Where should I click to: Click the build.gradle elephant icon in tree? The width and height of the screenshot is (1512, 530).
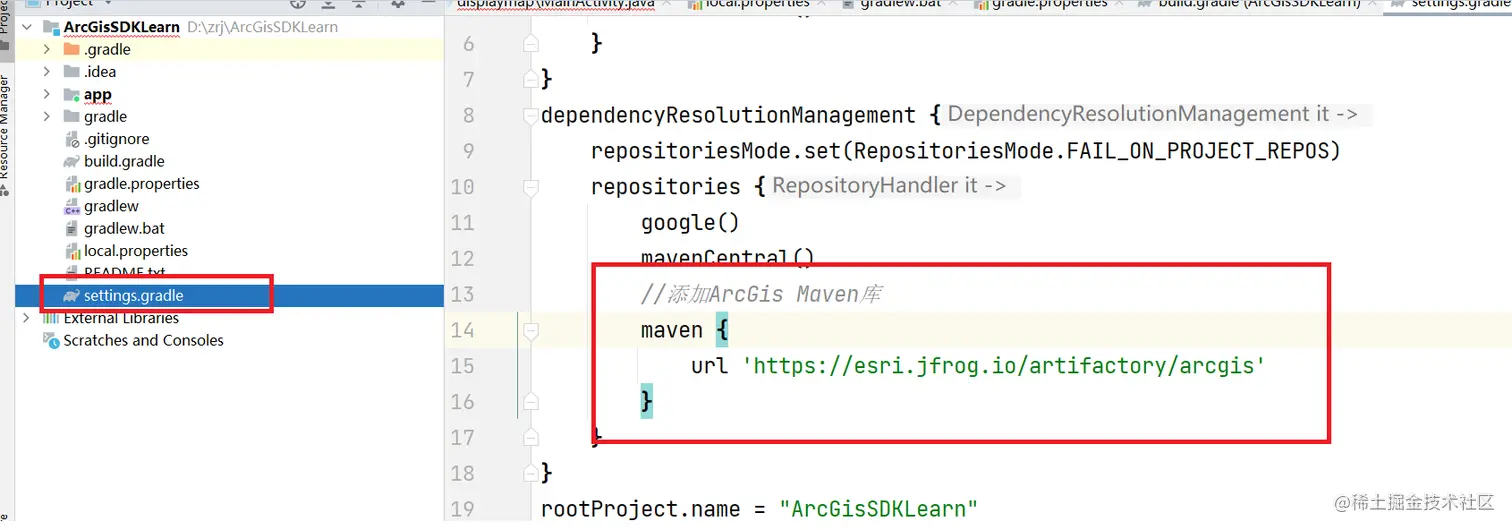[x=71, y=161]
